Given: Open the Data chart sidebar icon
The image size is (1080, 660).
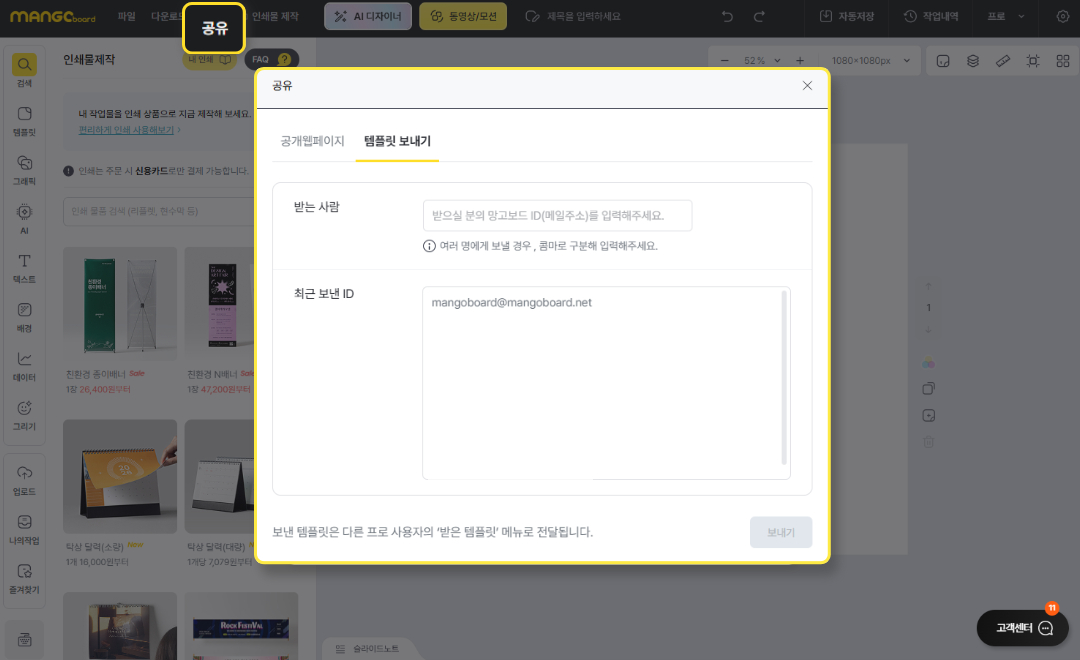Looking at the screenshot, I should [x=25, y=364].
